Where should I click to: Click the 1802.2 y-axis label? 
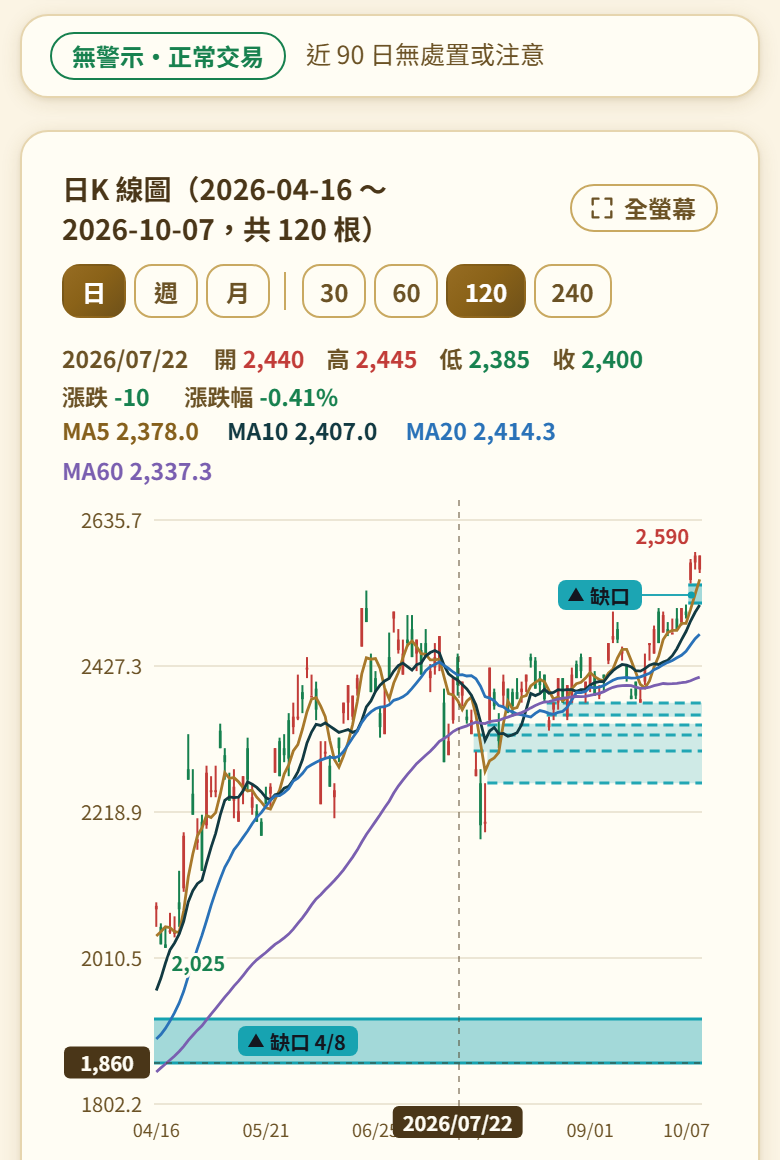(x=111, y=1105)
